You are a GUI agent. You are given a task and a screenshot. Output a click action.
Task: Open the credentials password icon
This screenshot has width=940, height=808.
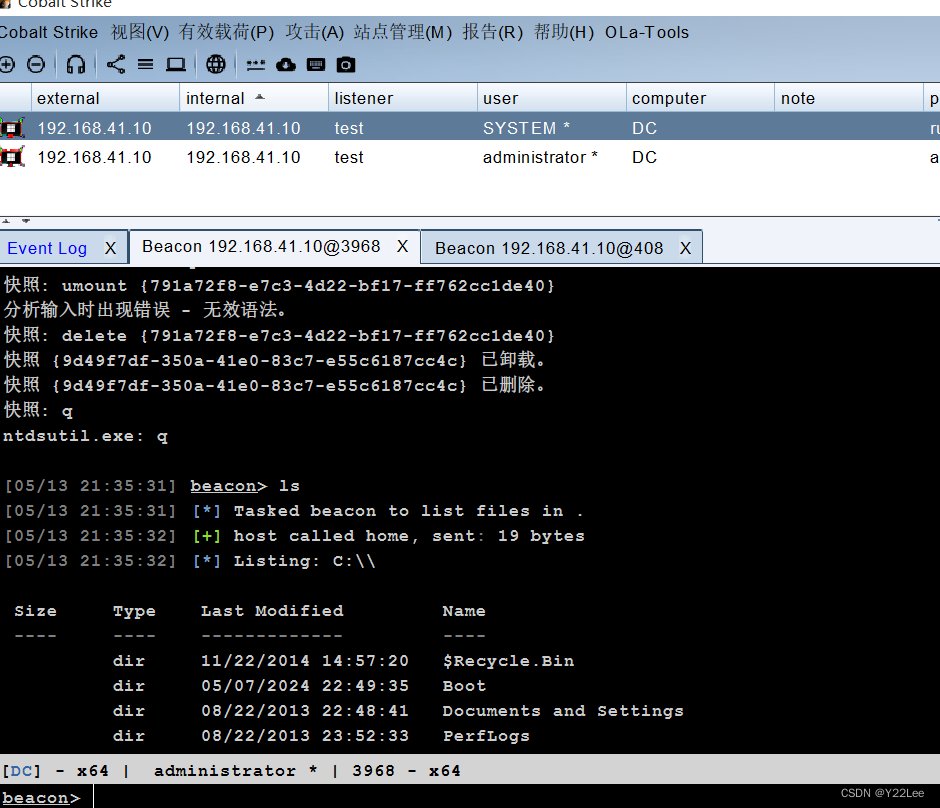[256, 65]
